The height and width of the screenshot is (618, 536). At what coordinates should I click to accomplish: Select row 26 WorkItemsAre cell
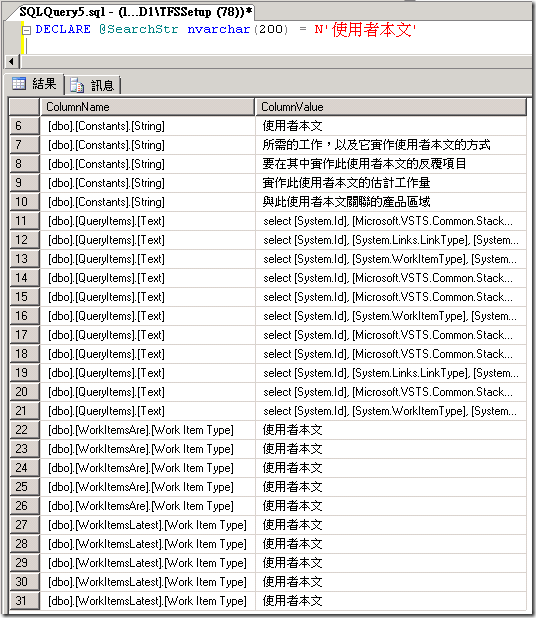point(147,506)
